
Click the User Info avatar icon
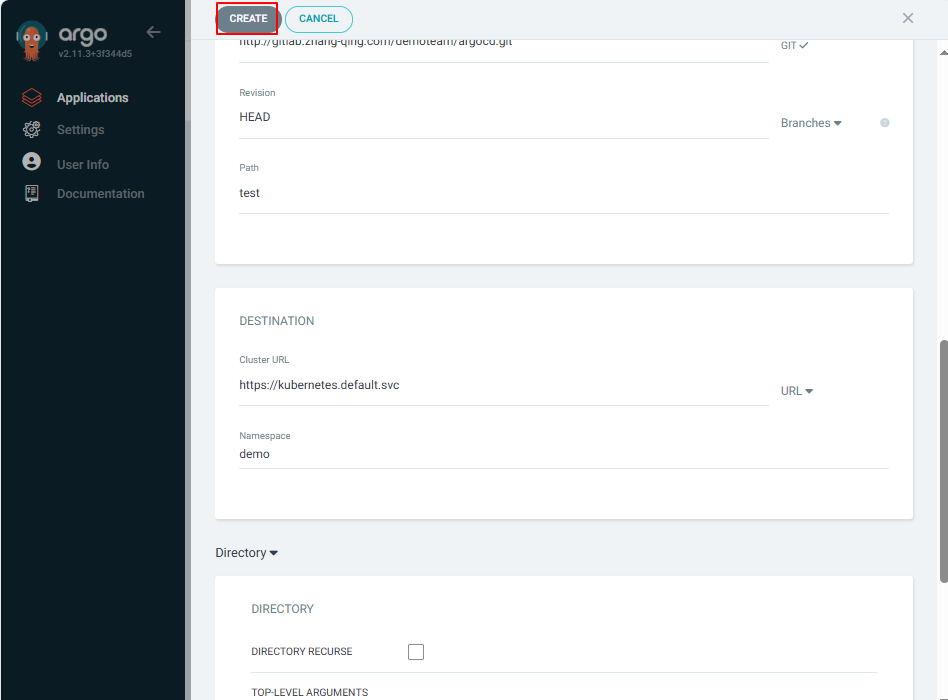point(31,161)
